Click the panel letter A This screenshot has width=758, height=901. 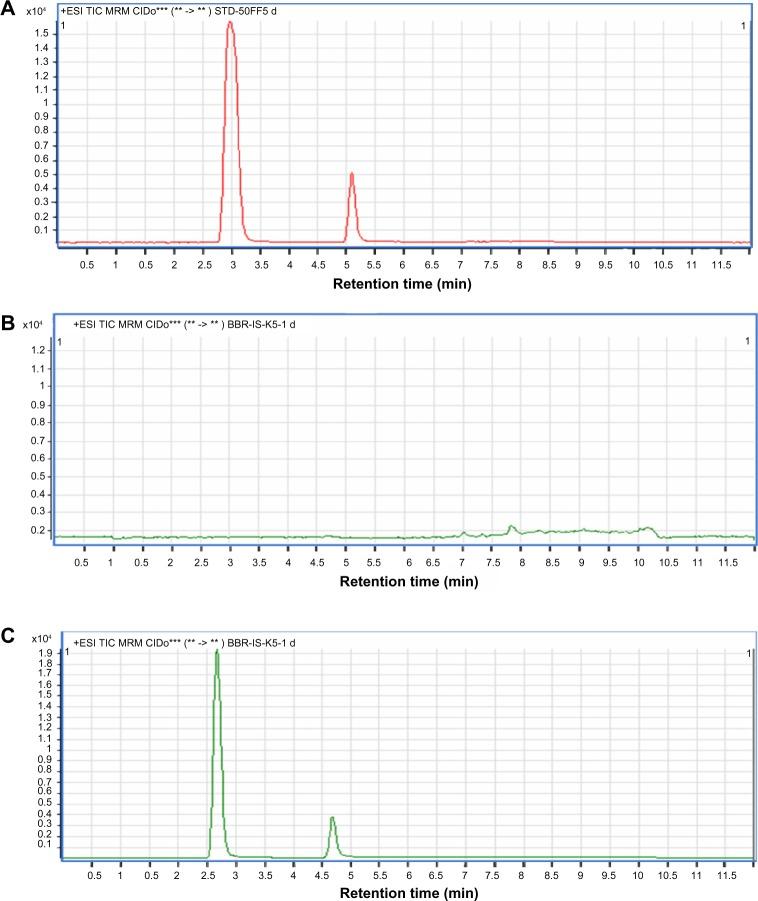(x=7, y=9)
